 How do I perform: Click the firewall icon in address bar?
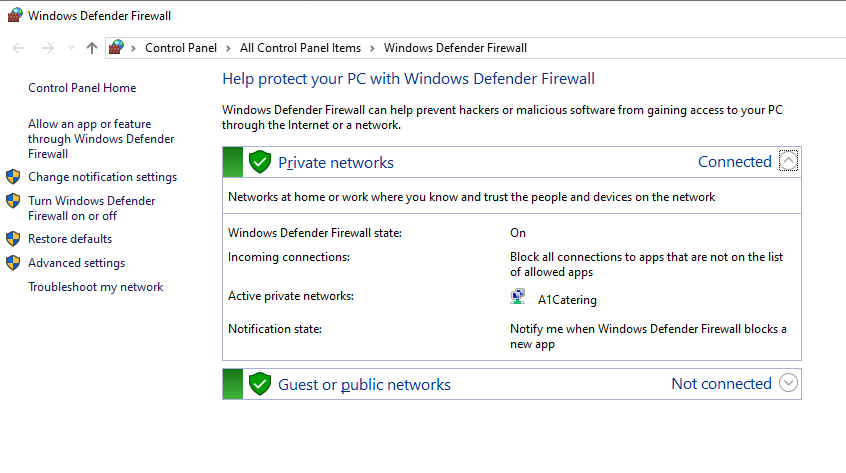(116, 47)
